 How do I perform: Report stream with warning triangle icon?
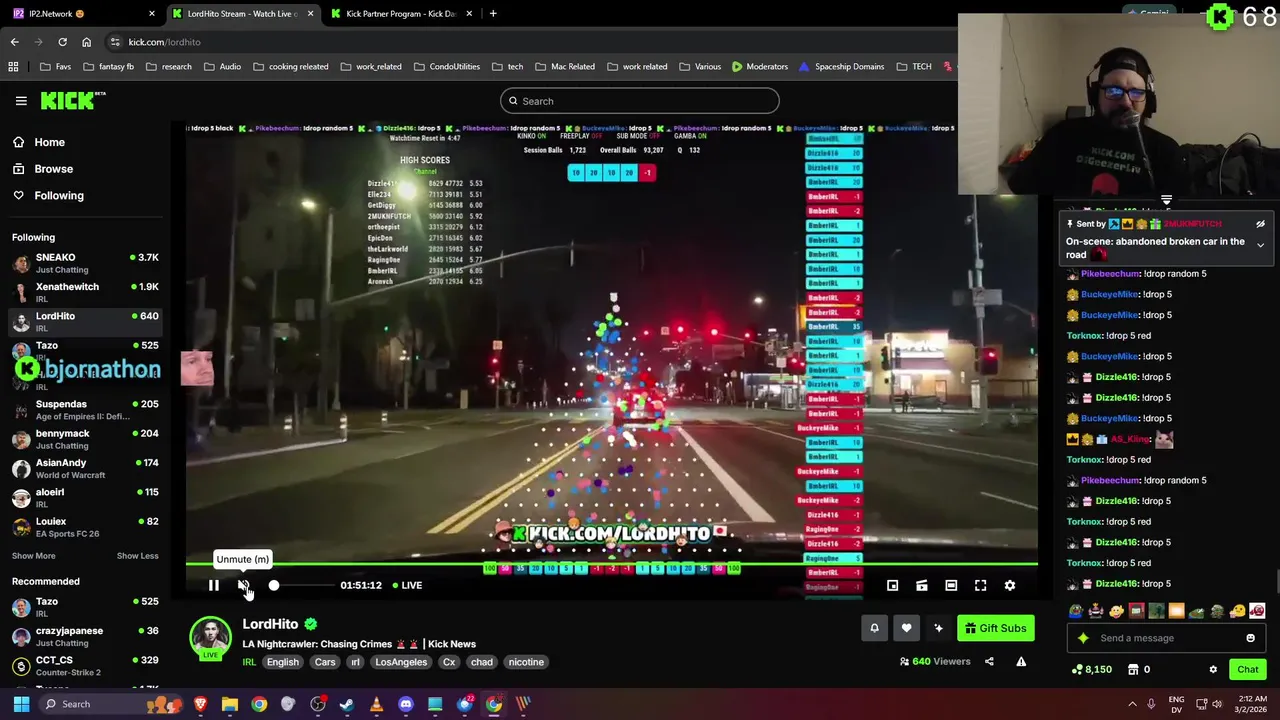(x=1021, y=661)
